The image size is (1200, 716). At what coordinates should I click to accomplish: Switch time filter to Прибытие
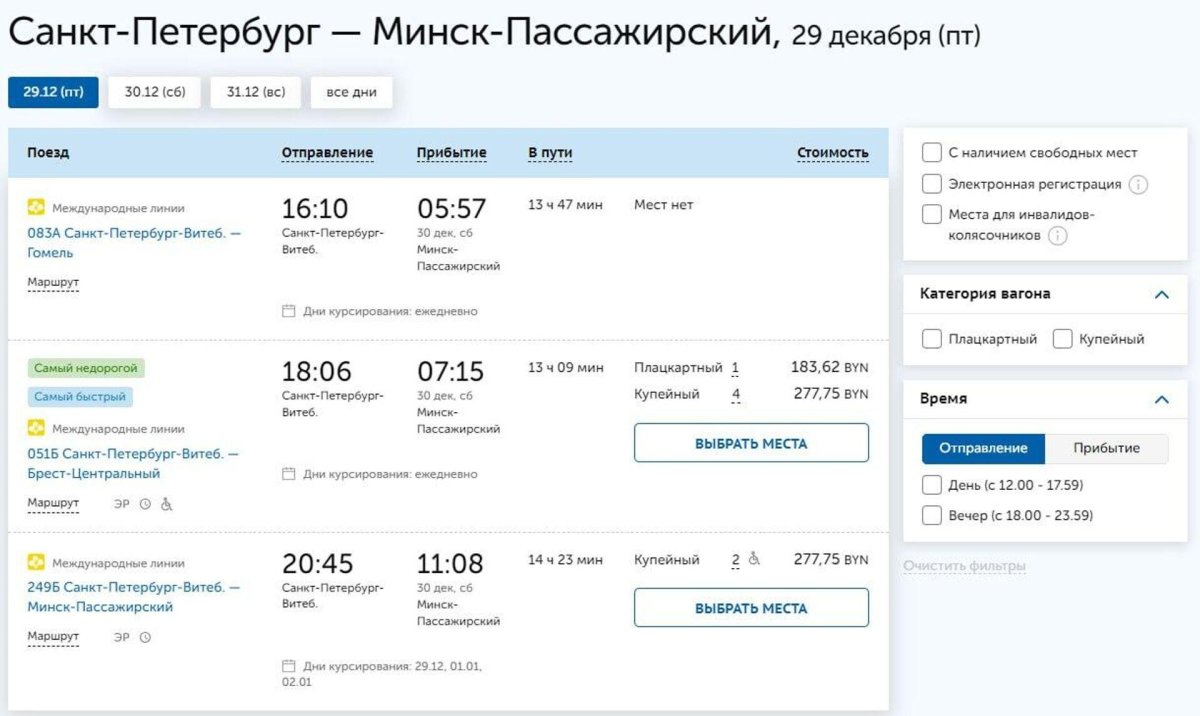[x=1106, y=448]
